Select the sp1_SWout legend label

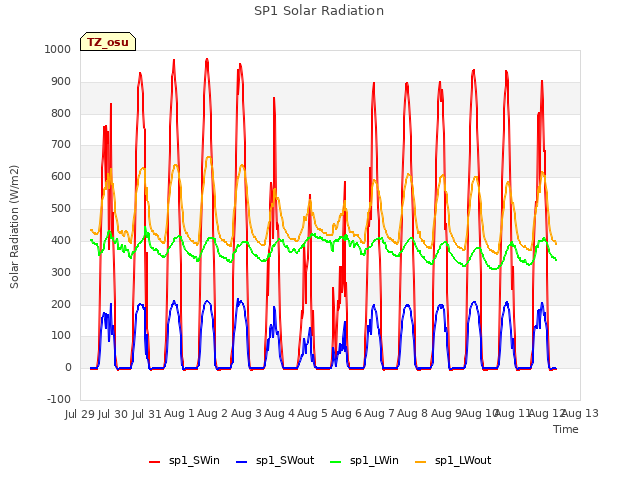coord(285,460)
